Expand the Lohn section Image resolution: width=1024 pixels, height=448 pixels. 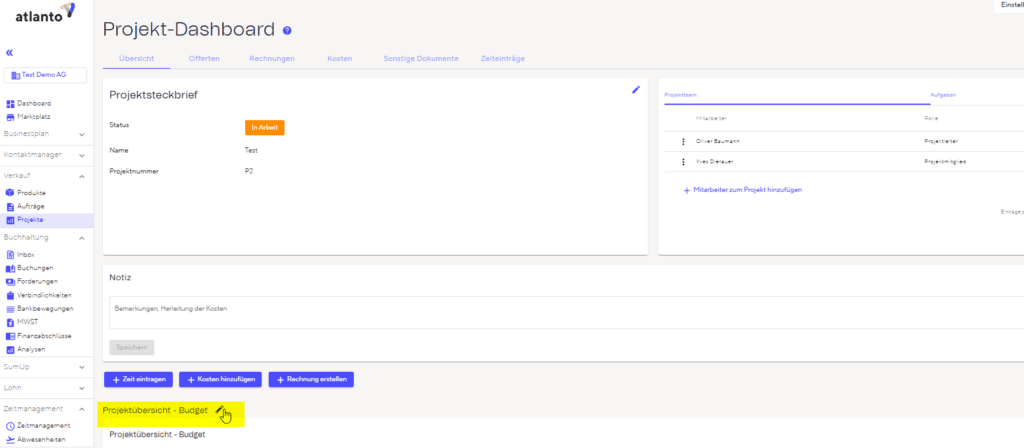click(x=81, y=387)
